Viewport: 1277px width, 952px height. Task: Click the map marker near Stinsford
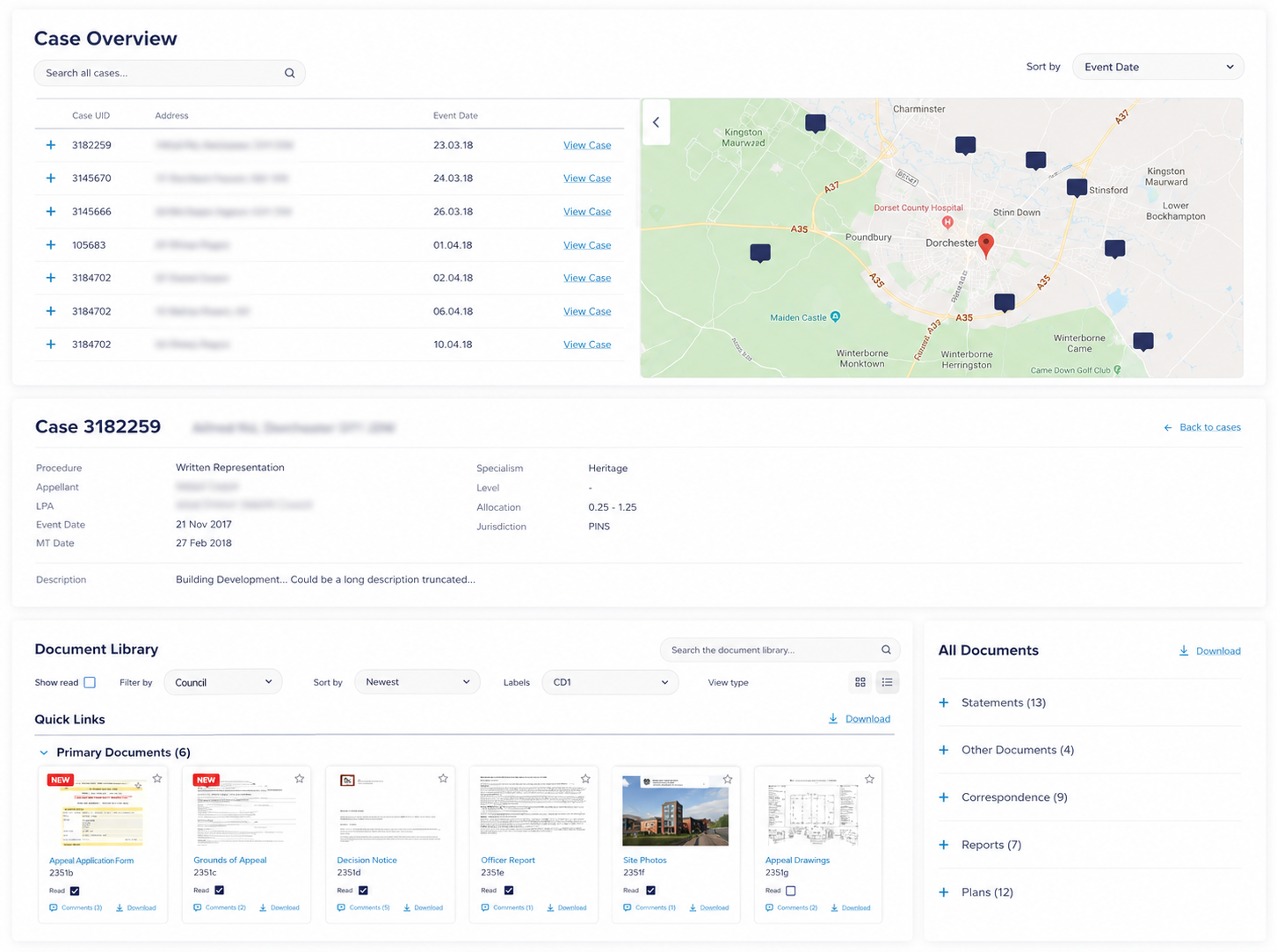[1077, 188]
